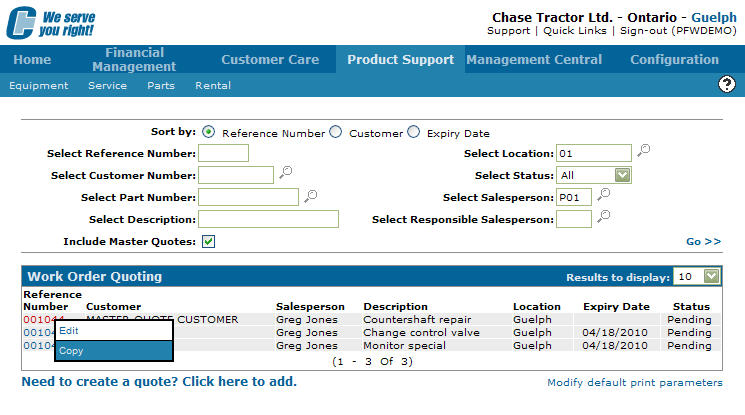
Task: Focus the Select Part Number field
Action: [x=248, y=197]
